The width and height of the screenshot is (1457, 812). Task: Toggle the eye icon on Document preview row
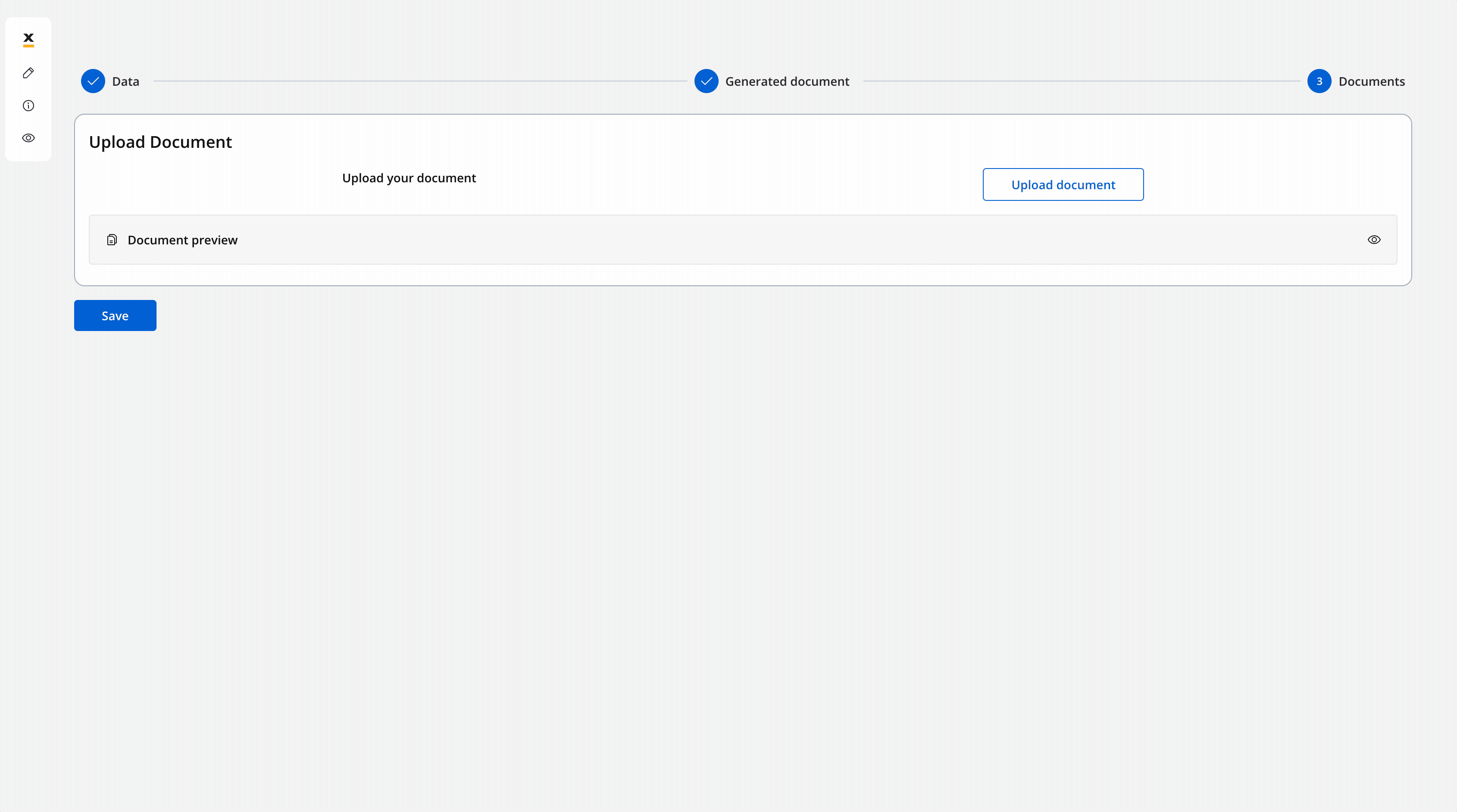(1374, 240)
